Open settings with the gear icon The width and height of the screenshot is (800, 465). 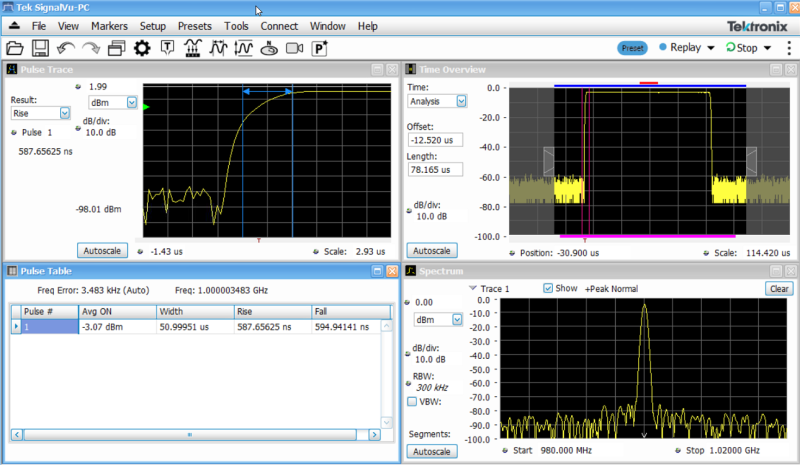tap(141, 48)
